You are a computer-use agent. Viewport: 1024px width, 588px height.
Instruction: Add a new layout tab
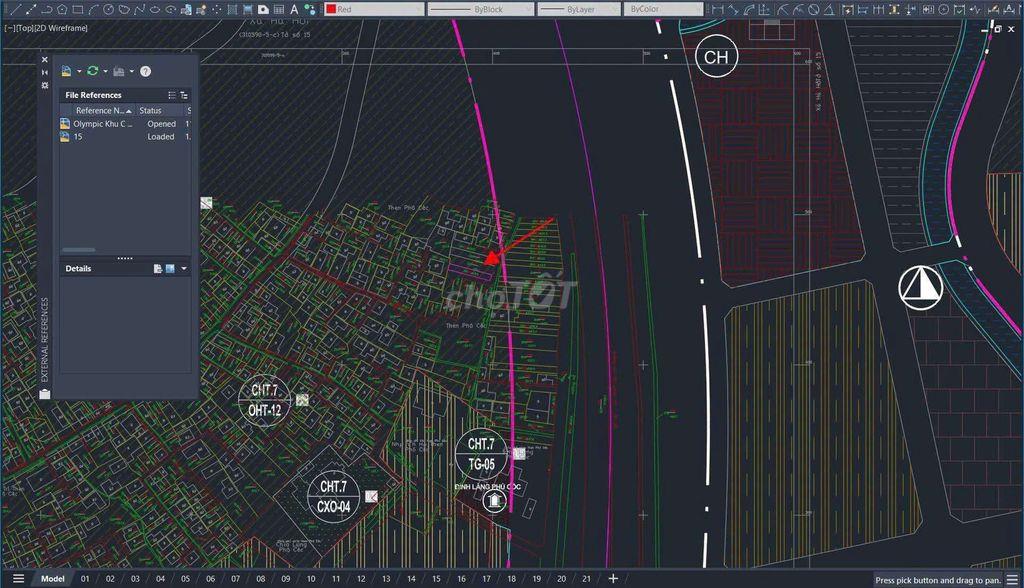pyautogui.click(x=613, y=579)
